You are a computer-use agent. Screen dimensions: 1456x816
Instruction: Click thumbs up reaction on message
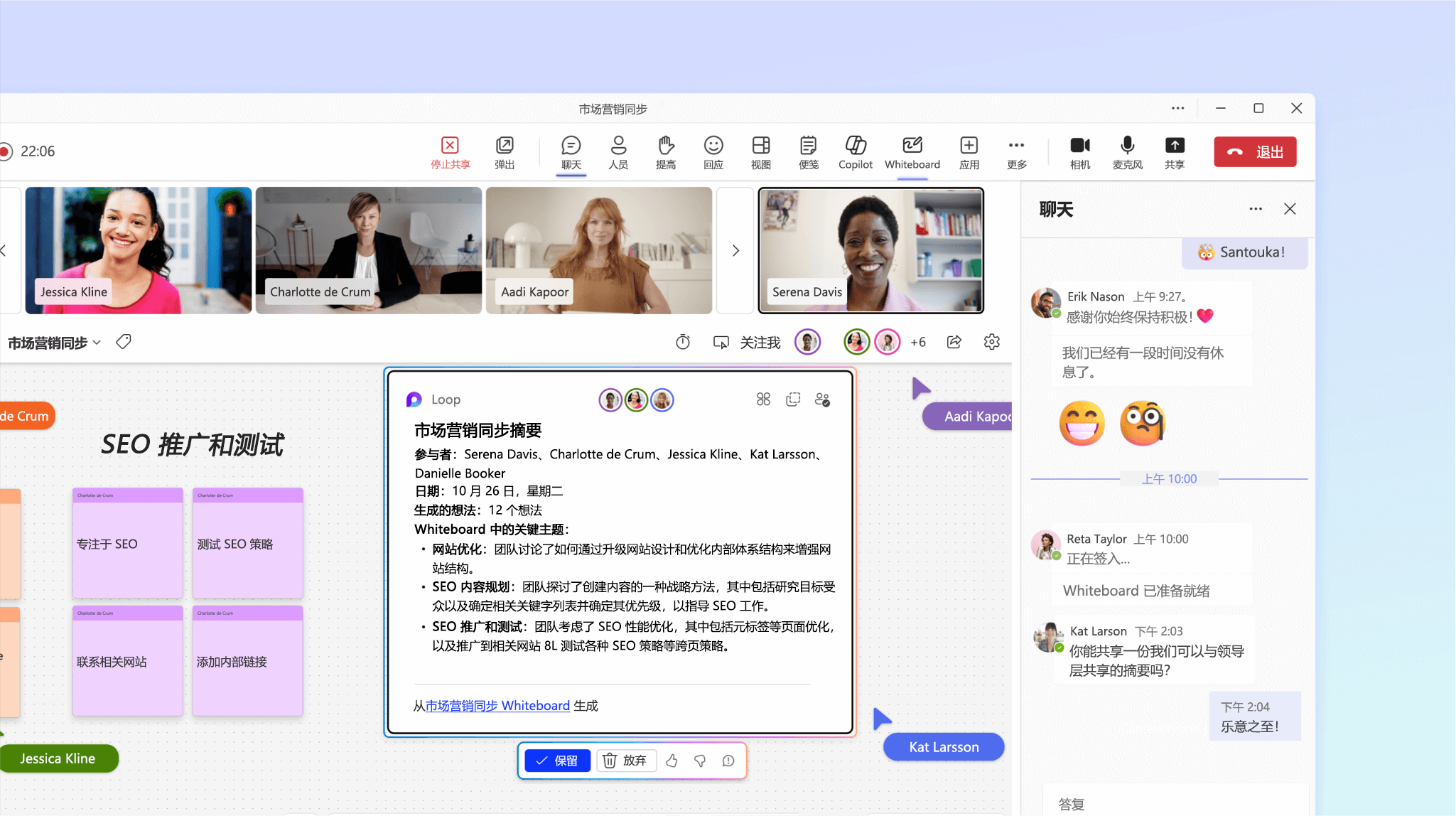tap(672, 761)
